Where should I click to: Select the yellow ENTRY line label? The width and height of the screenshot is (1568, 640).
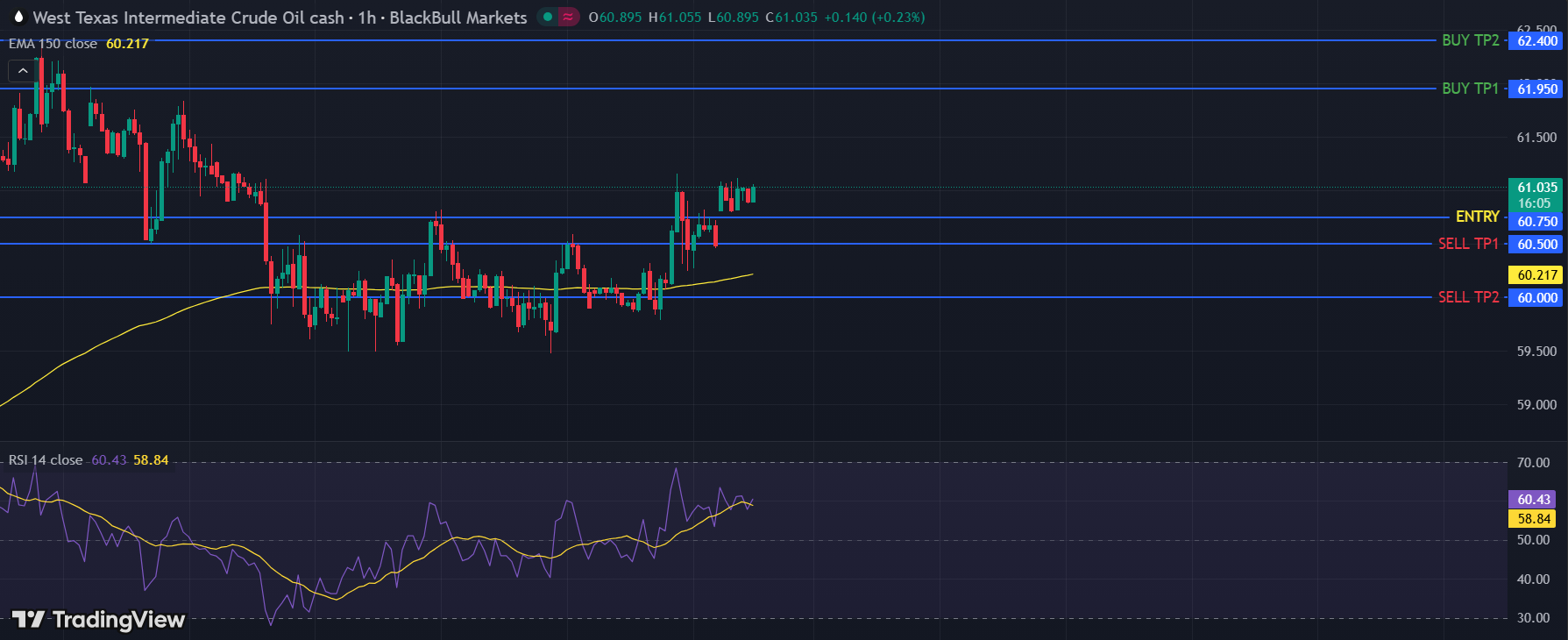click(x=1477, y=217)
